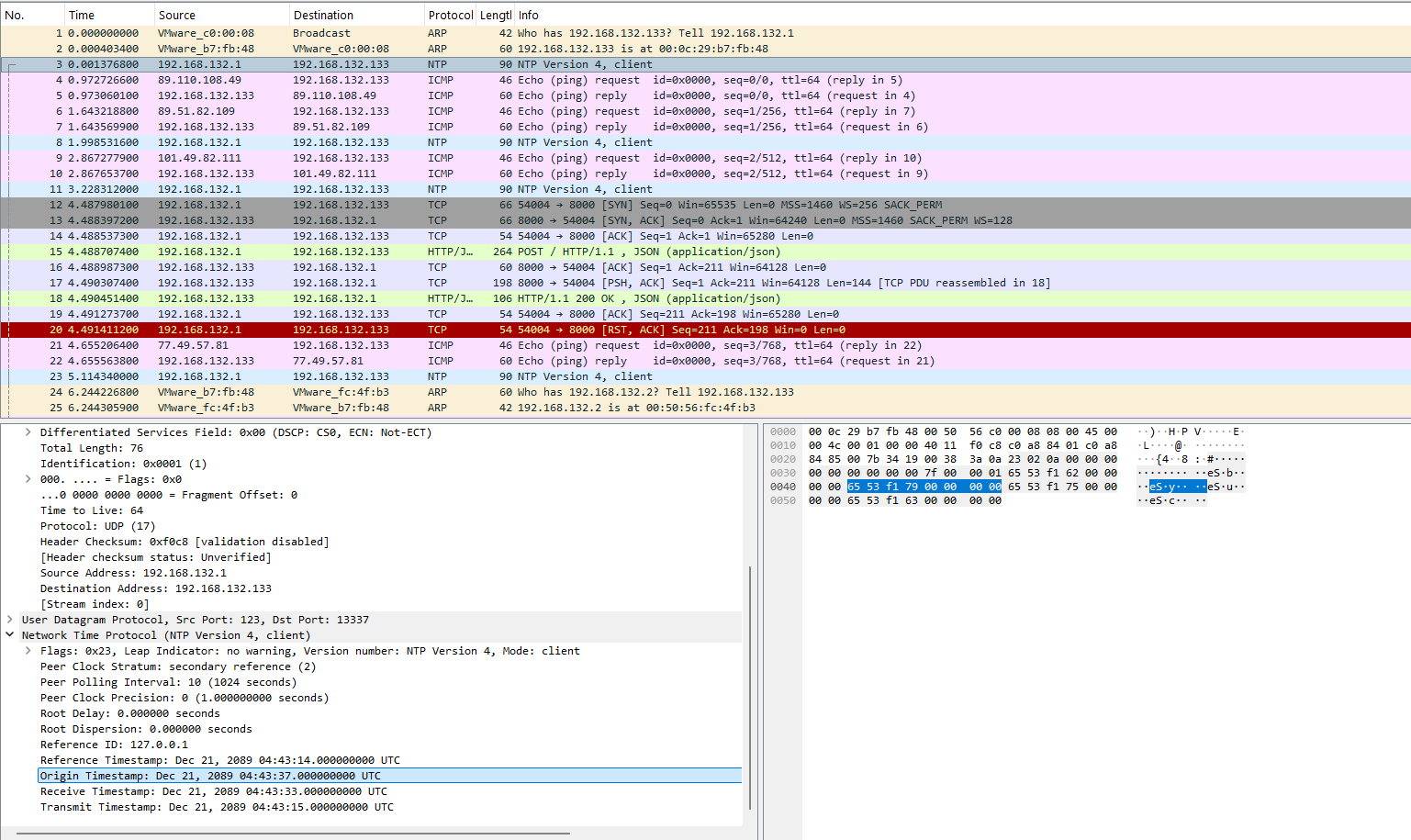The height and width of the screenshot is (840, 1411).
Task: Select packet 21 Echo request from 77.49.57.81
Action: pos(705,345)
